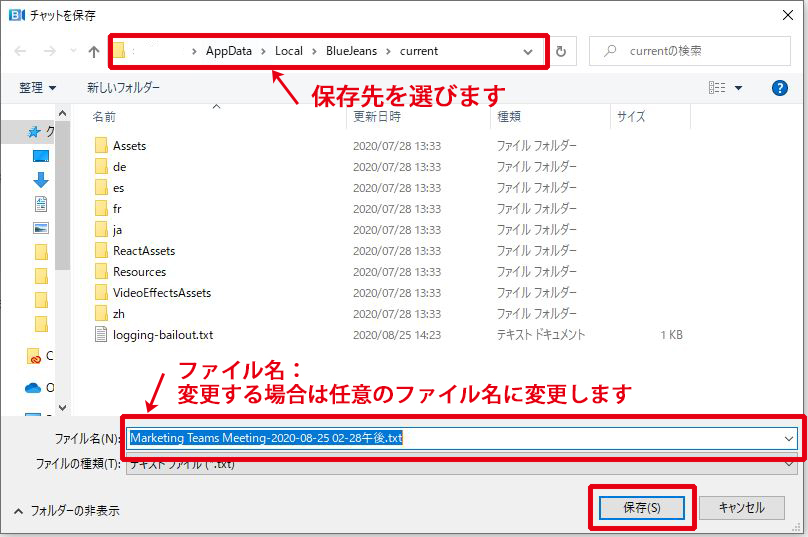808x537 pixels.
Task: Select the fr folder
Action: (x=117, y=209)
